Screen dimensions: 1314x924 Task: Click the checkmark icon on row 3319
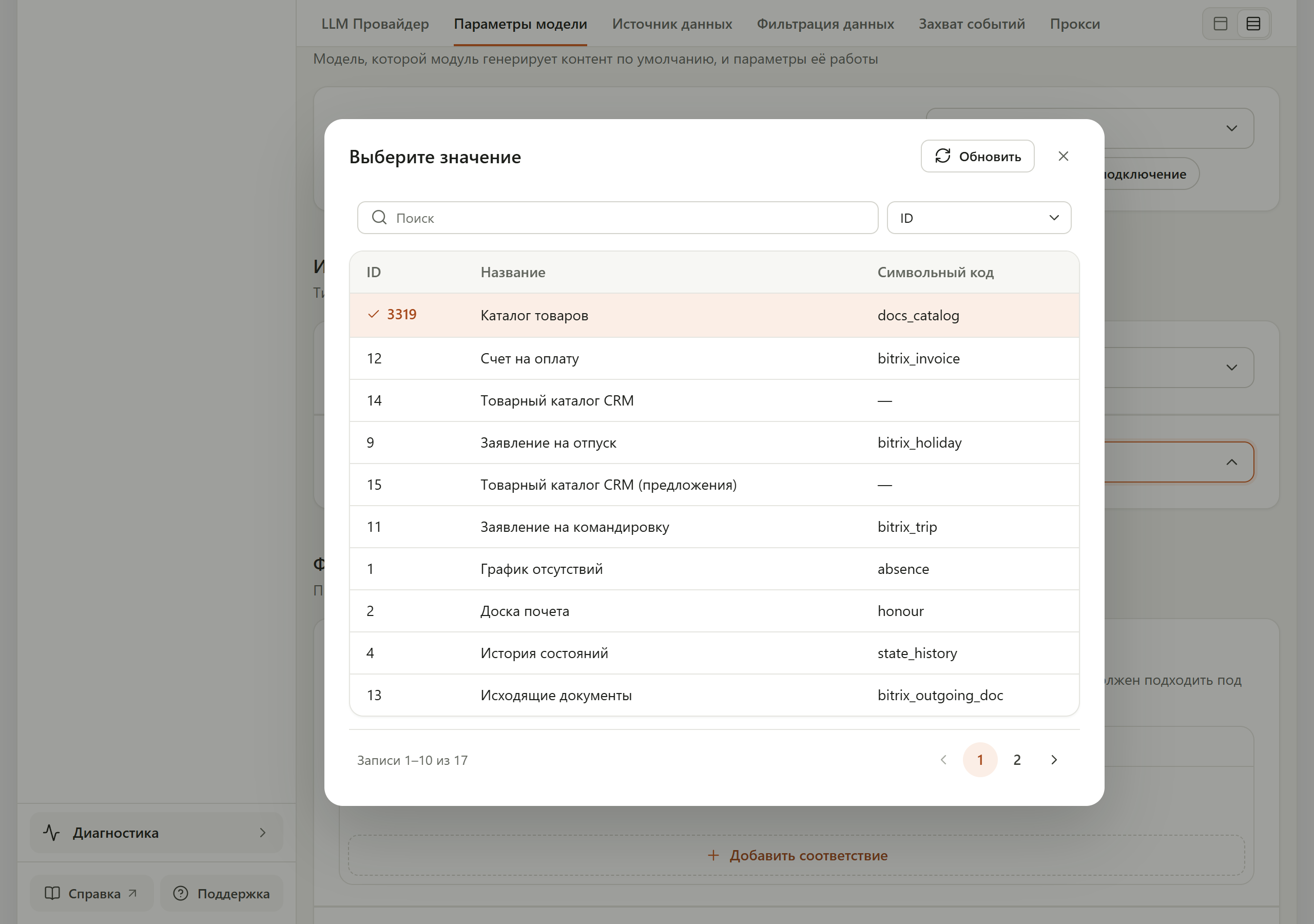[373, 314]
